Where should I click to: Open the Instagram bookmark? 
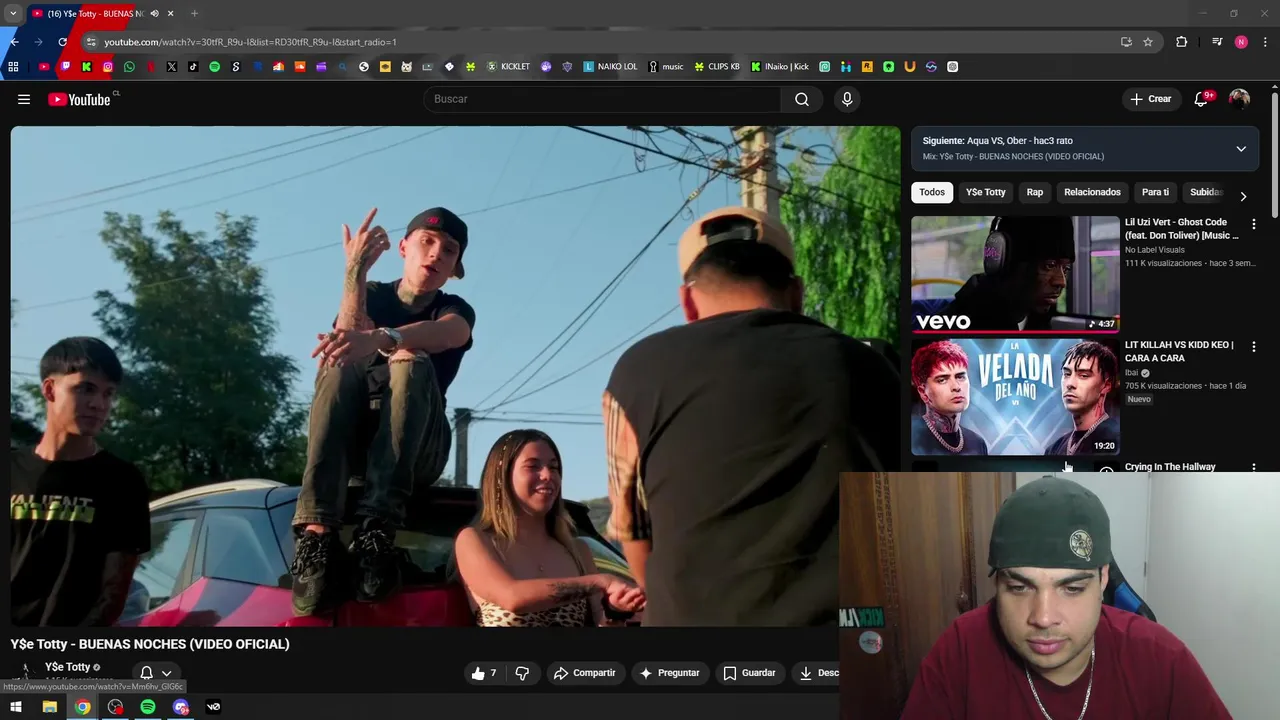coord(108,67)
